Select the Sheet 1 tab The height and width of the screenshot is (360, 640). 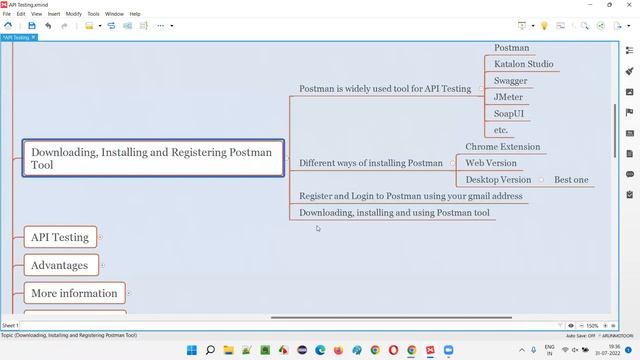pos(10,326)
